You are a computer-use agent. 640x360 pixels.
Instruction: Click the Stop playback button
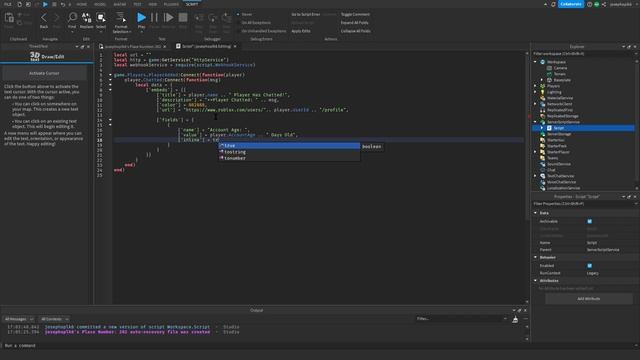(183, 17)
